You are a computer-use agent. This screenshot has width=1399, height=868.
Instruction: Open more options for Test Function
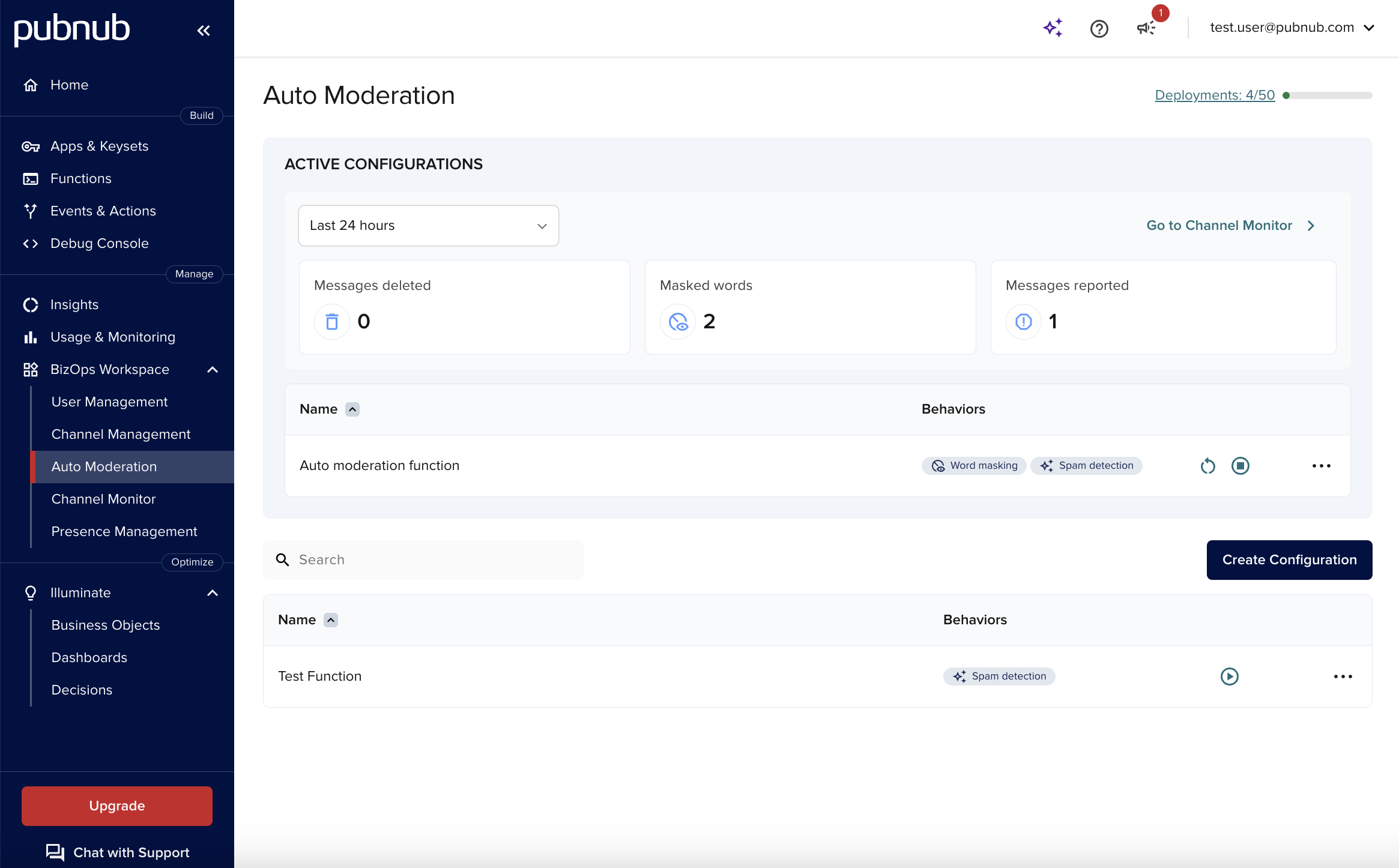click(x=1343, y=677)
